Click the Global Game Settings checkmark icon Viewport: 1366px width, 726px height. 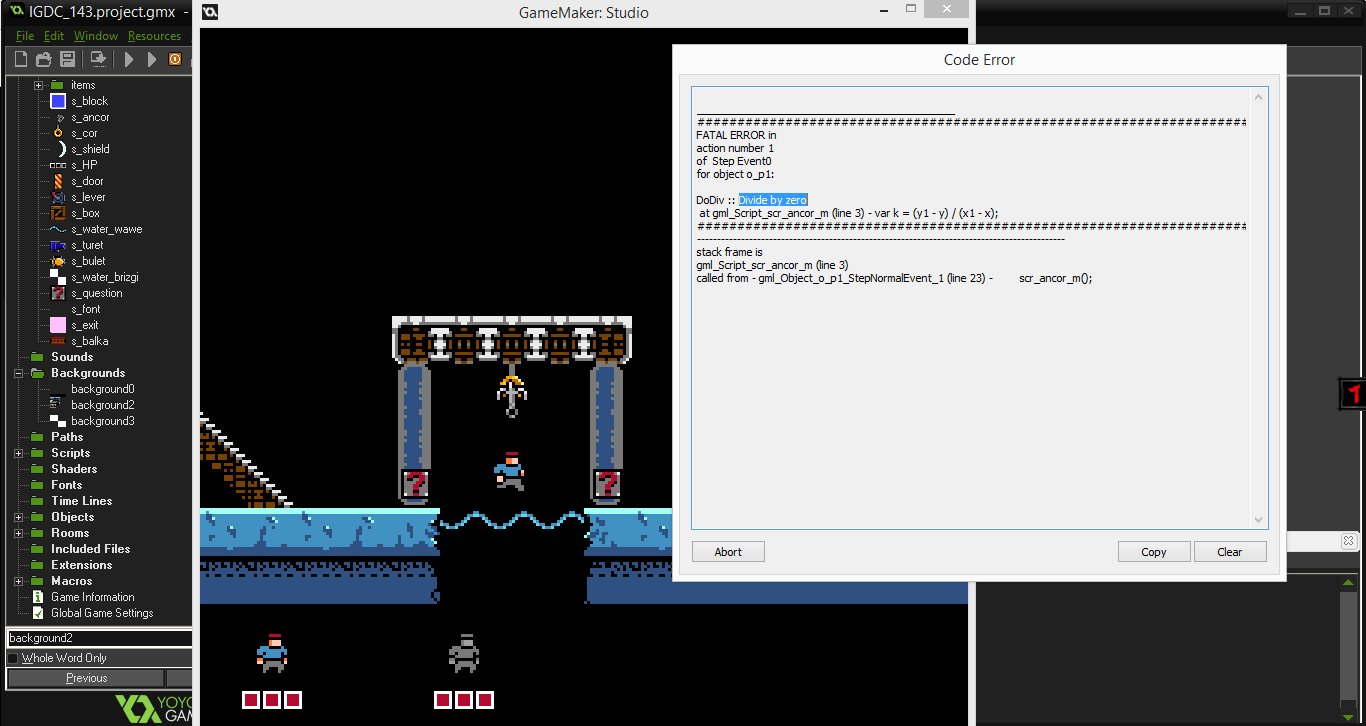coord(39,613)
